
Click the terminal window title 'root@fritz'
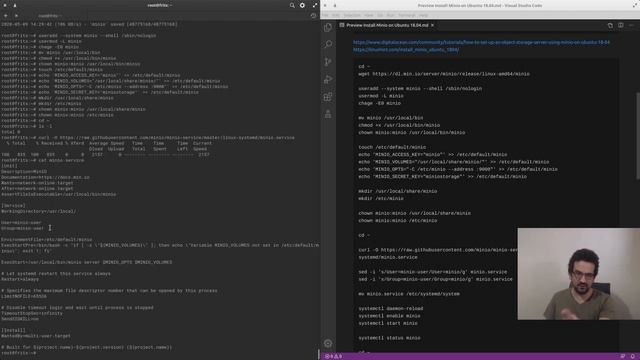159,5
